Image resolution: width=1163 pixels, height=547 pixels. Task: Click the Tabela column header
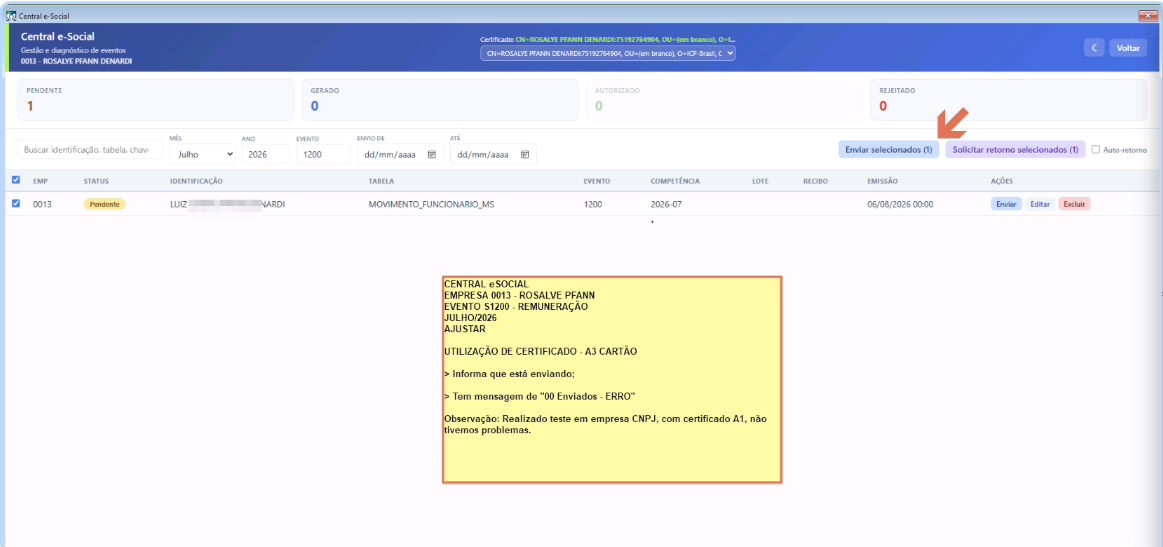(x=381, y=181)
